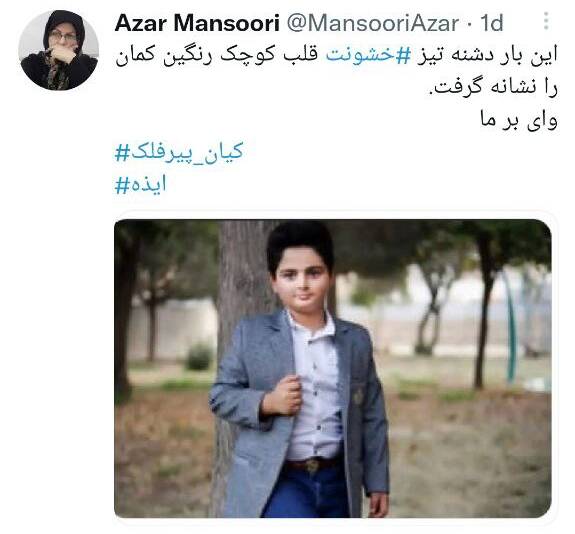575x534 pixels.
Task: Open the tweet's three-dot more options menu
Action: [x=546, y=21]
